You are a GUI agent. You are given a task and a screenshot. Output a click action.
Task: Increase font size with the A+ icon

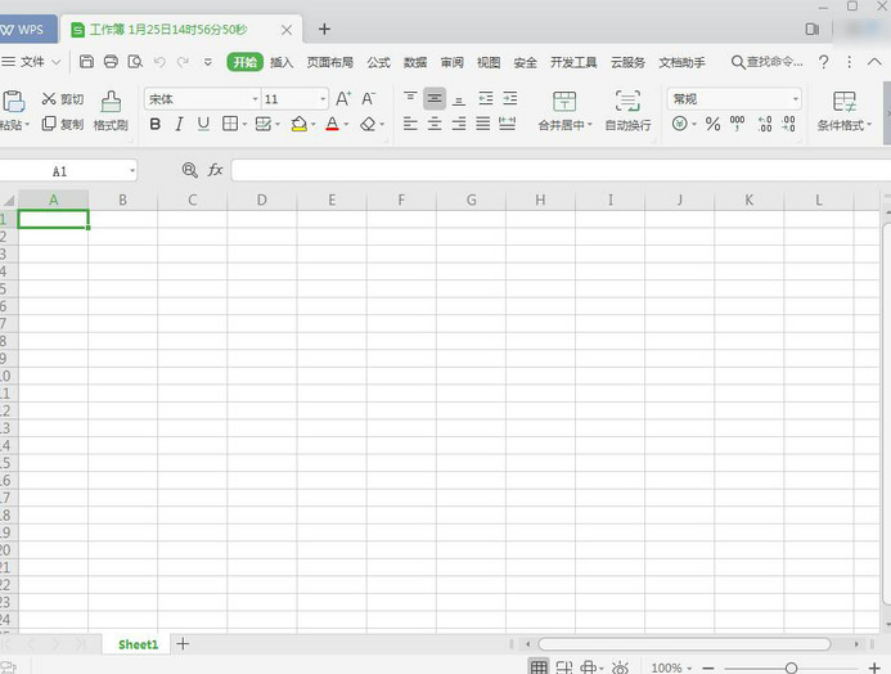(343, 98)
